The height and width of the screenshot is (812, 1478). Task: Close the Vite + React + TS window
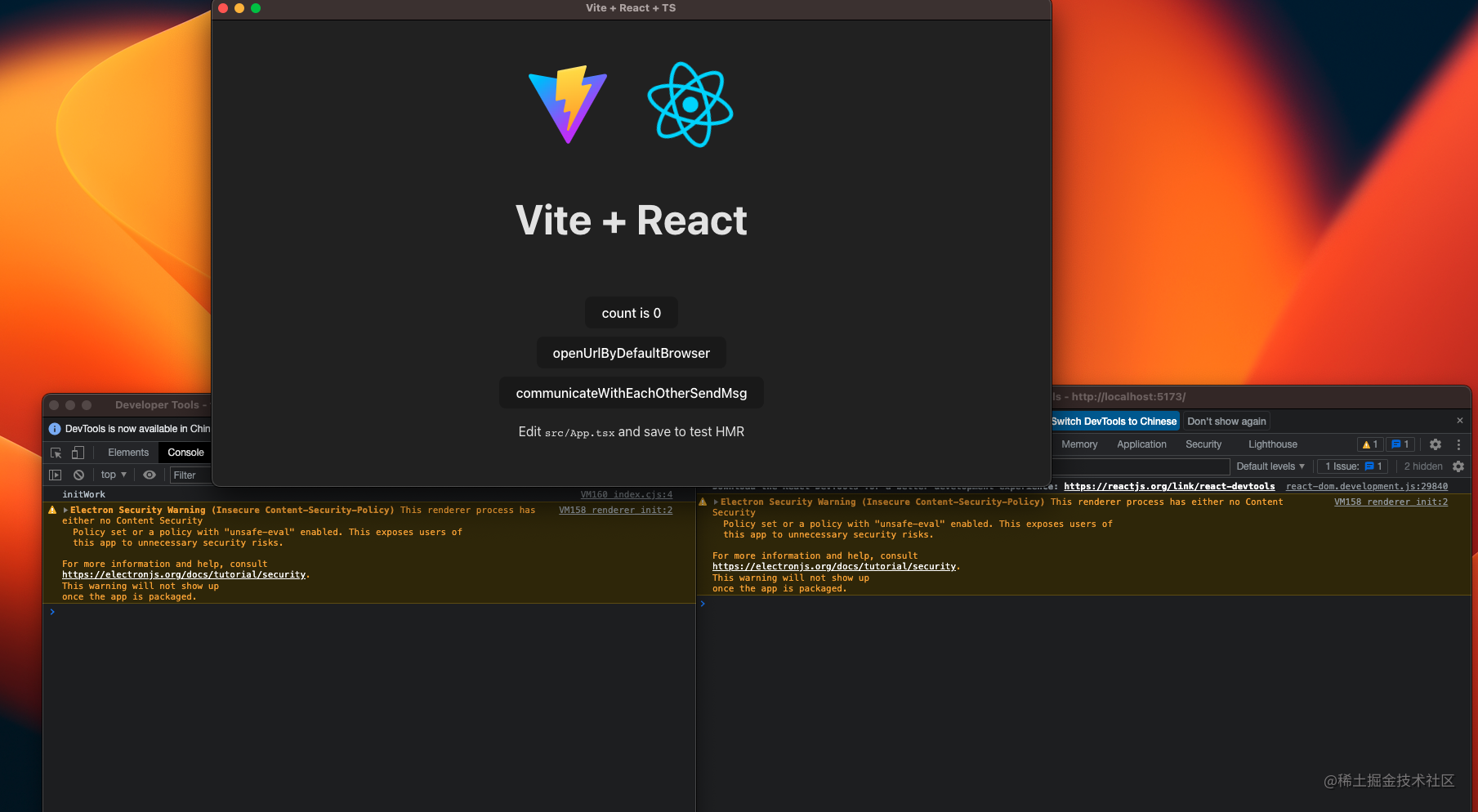(x=223, y=8)
